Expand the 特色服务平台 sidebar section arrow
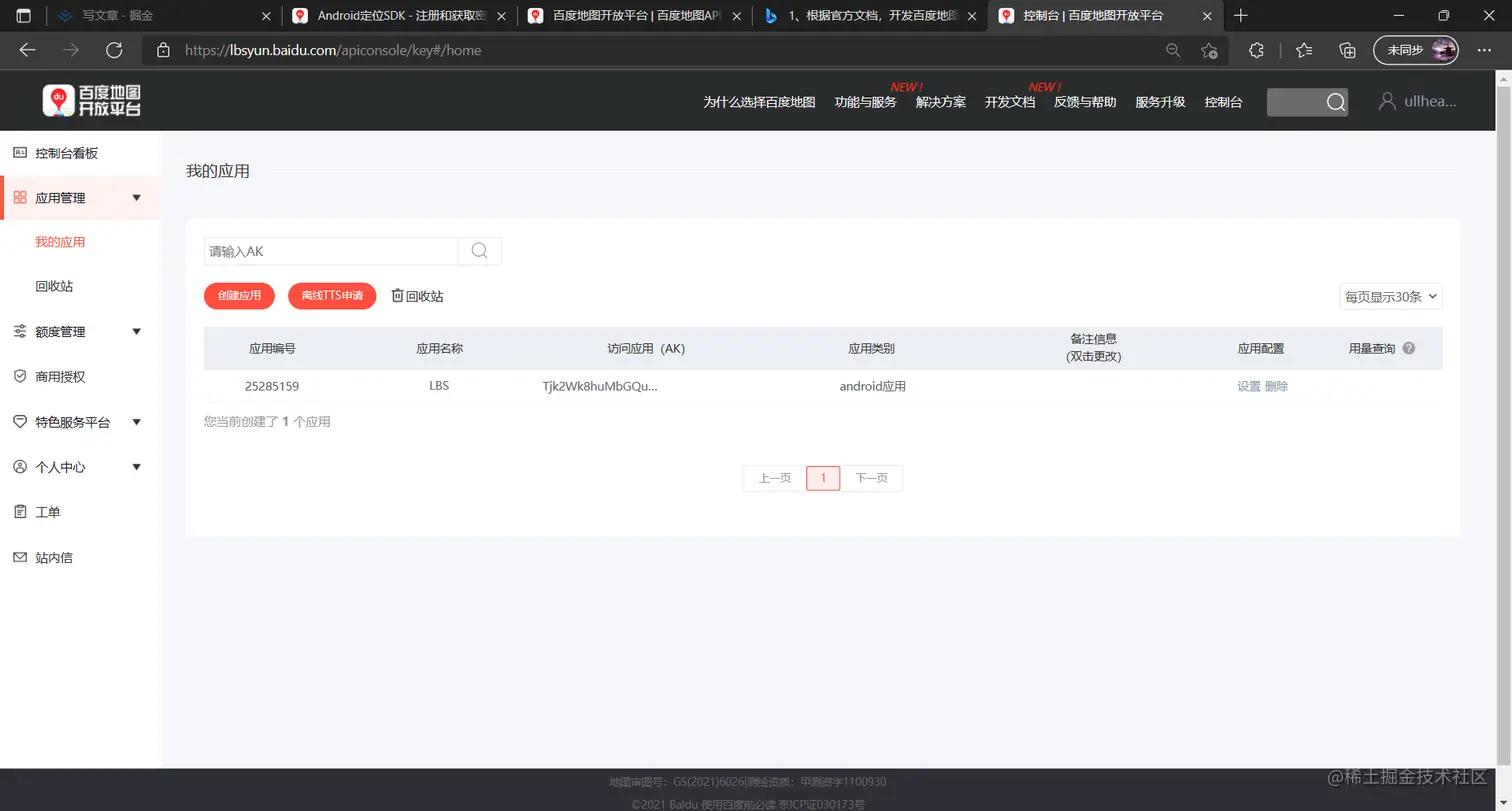This screenshot has height=811, width=1512. 137,422
